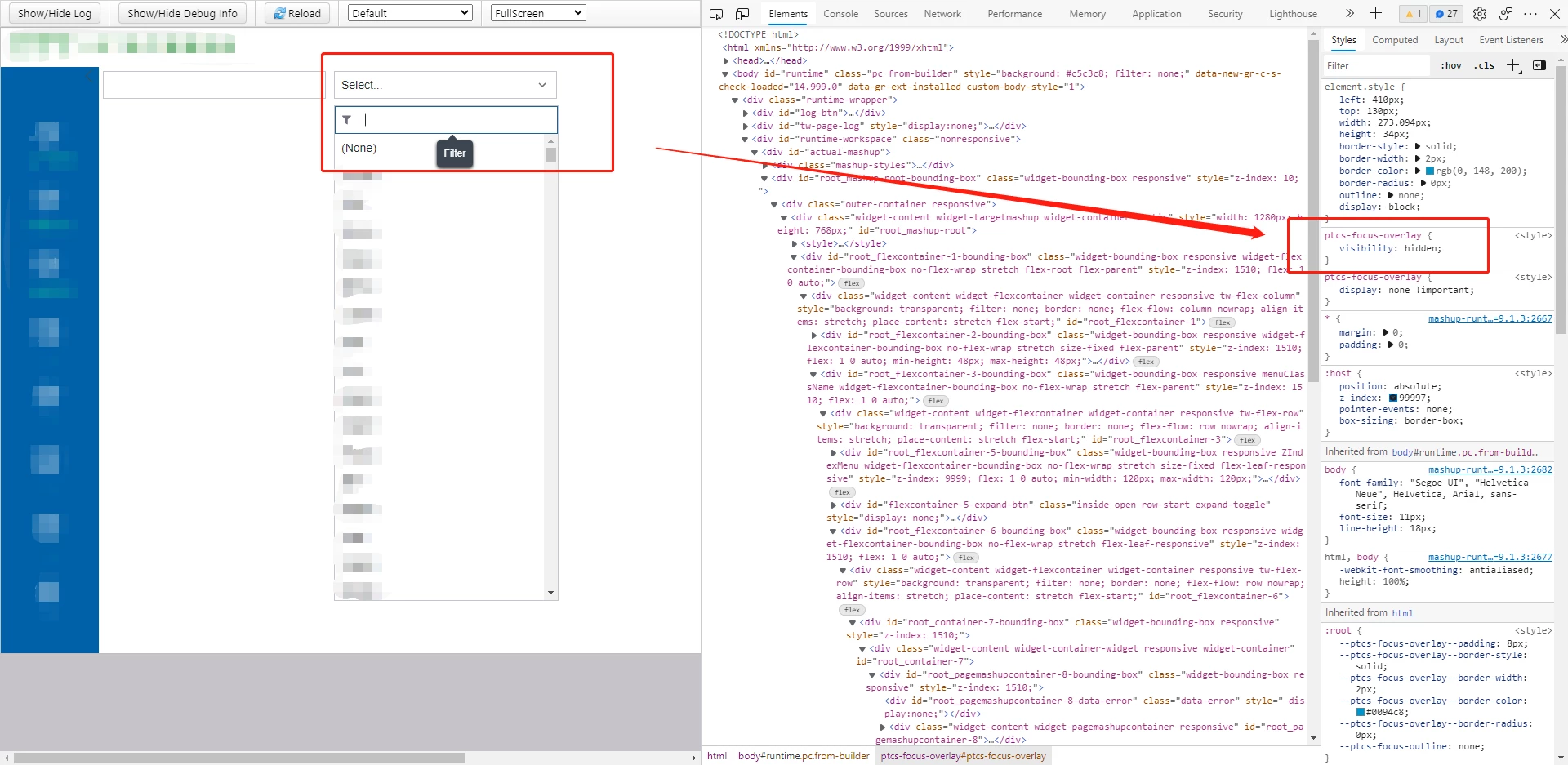Click the Reload button
The height and width of the screenshot is (765, 1568).
click(297, 13)
